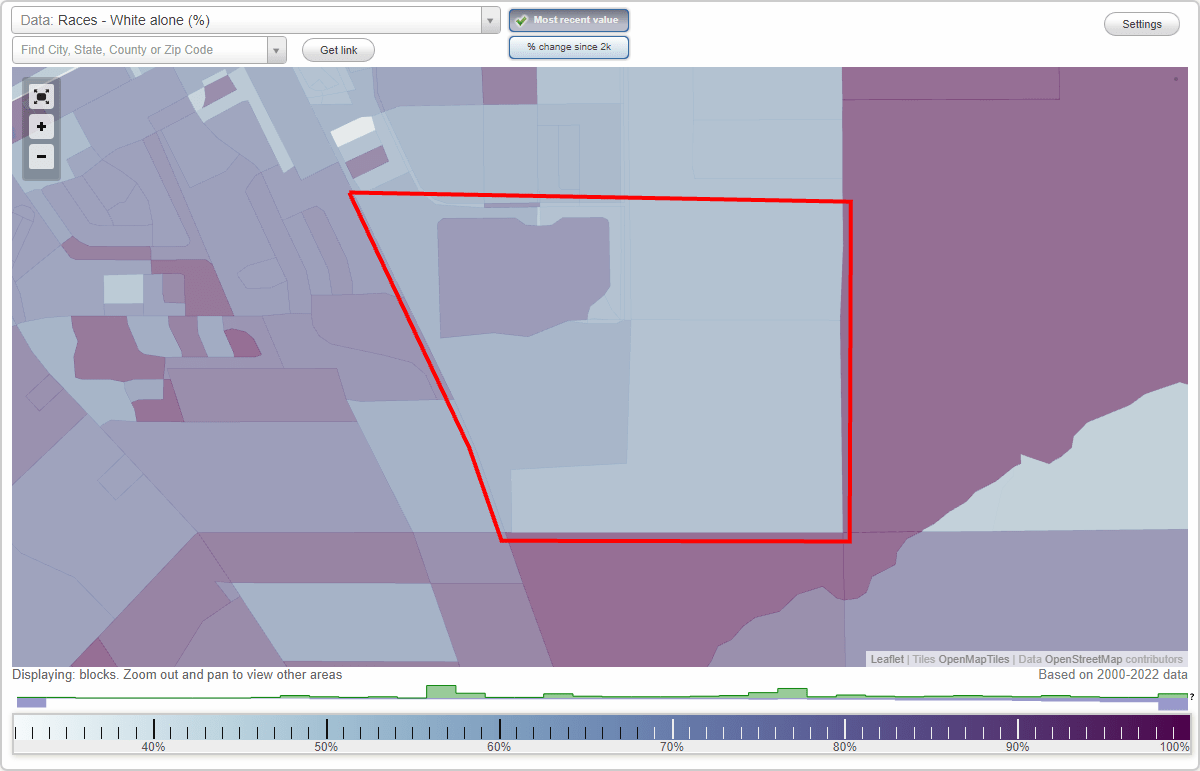Click the Find City, State, County or Zip Code field
This screenshot has height=771, width=1200.
pos(140,50)
